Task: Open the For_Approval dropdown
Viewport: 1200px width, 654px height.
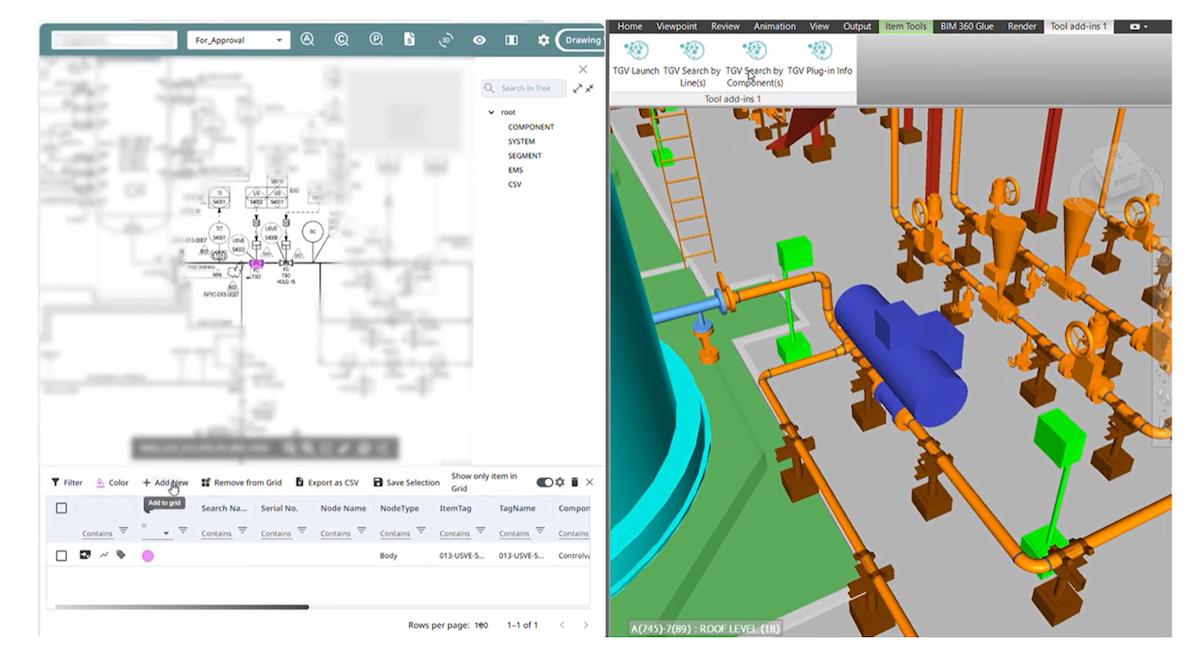Action: (238, 40)
